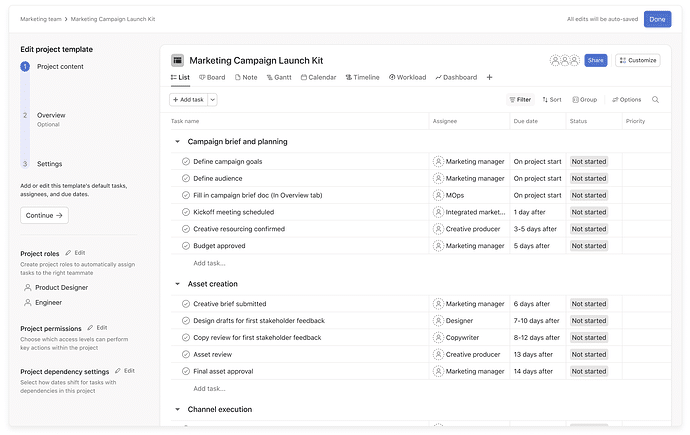The height and width of the screenshot is (435, 690).
Task: Collapse the Campaign brief and planning section
Action: (177, 142)
